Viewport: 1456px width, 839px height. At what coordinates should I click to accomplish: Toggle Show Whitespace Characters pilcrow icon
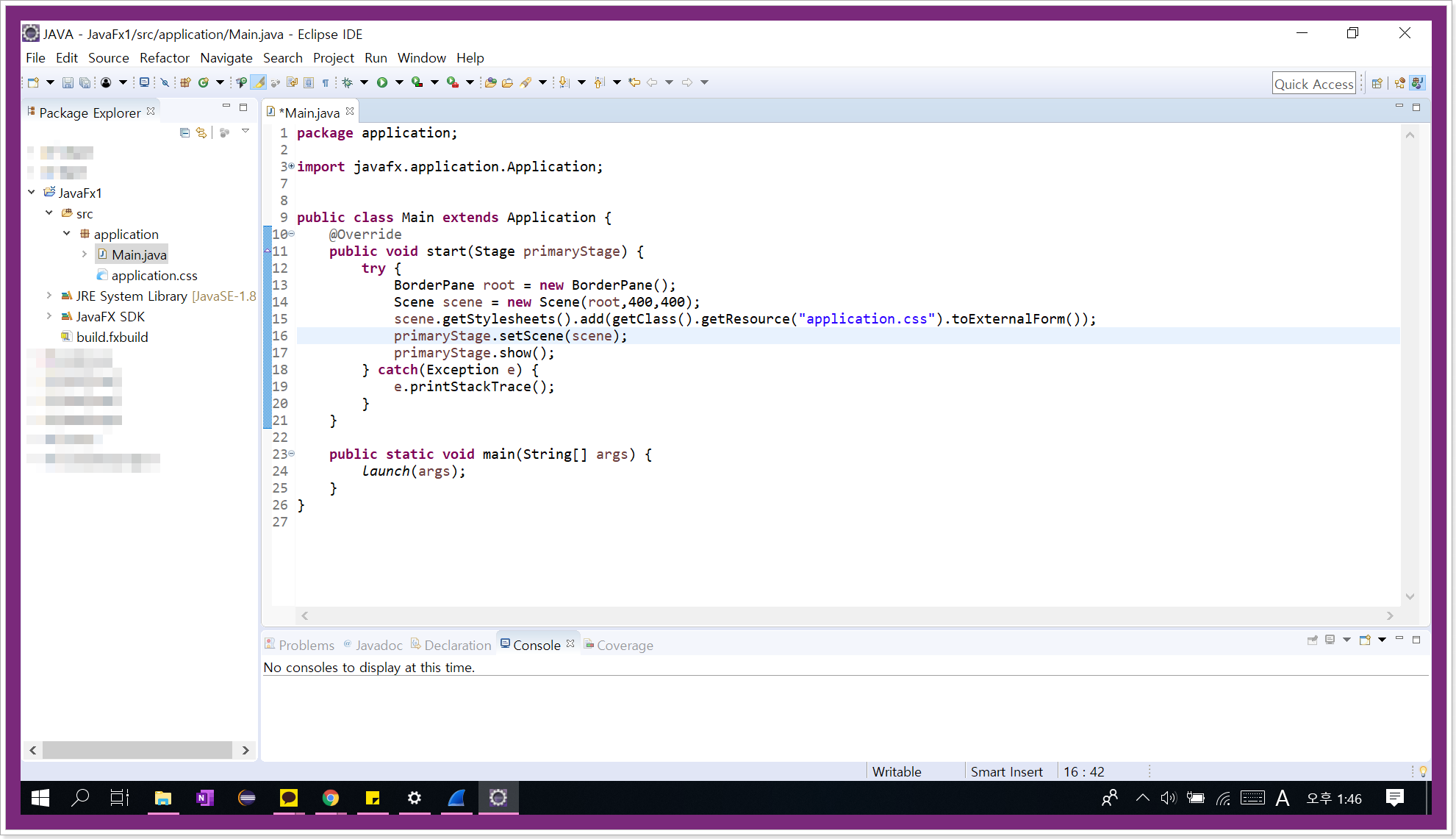pos(326,82)
